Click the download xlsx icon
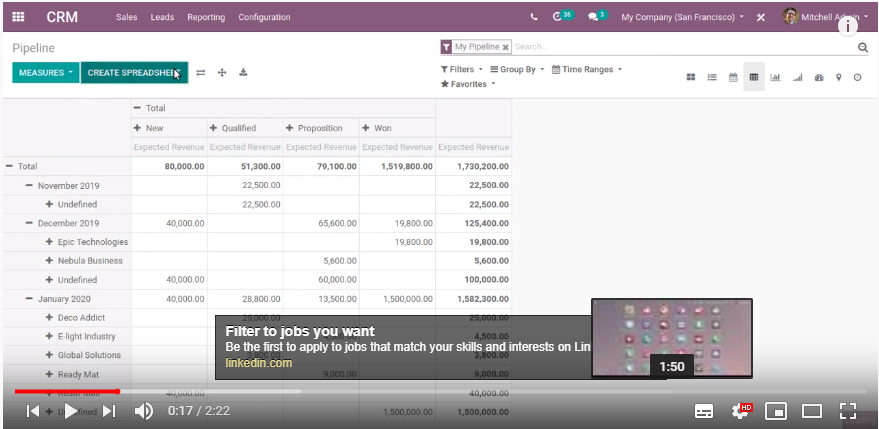 click(x=243, y=73)
